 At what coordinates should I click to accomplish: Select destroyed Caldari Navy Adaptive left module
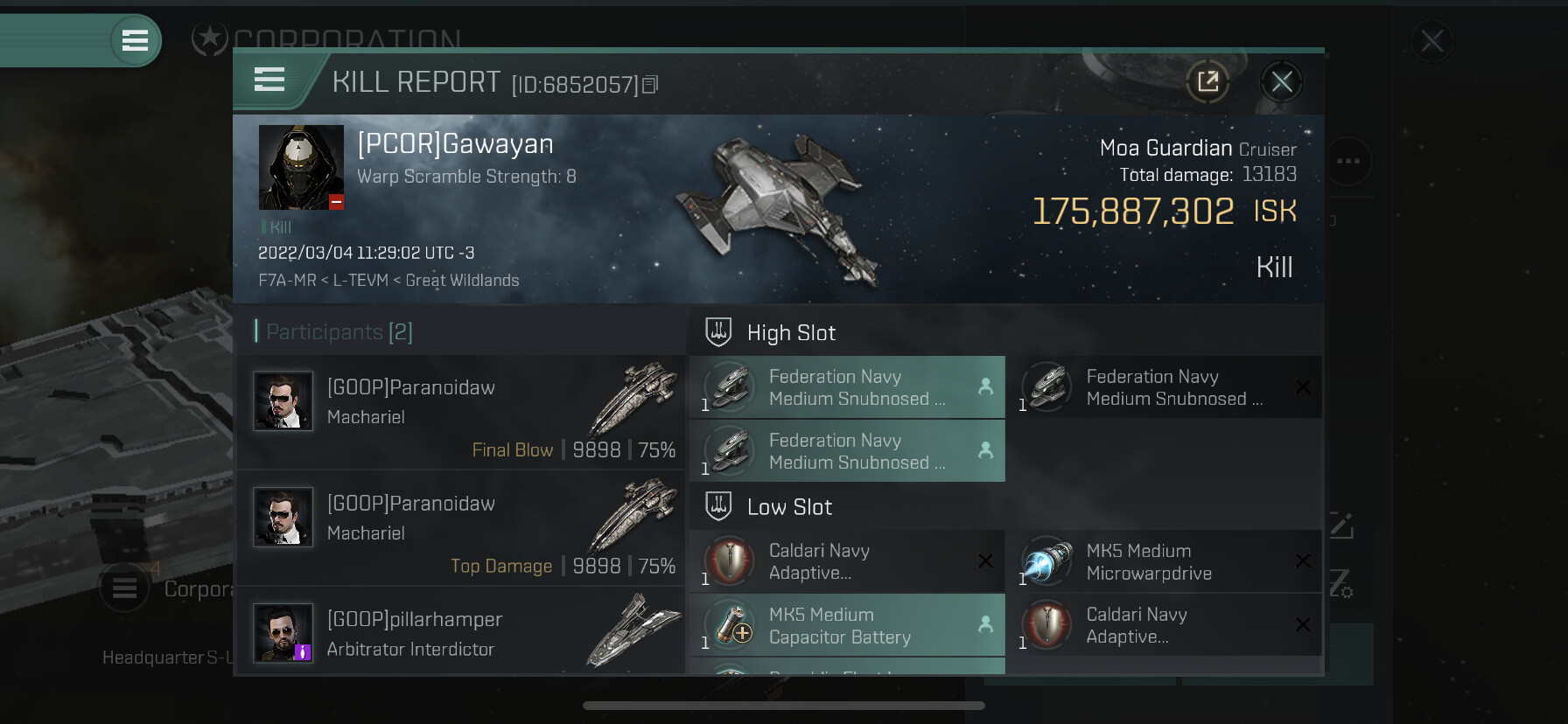click(x=847, y=561)
